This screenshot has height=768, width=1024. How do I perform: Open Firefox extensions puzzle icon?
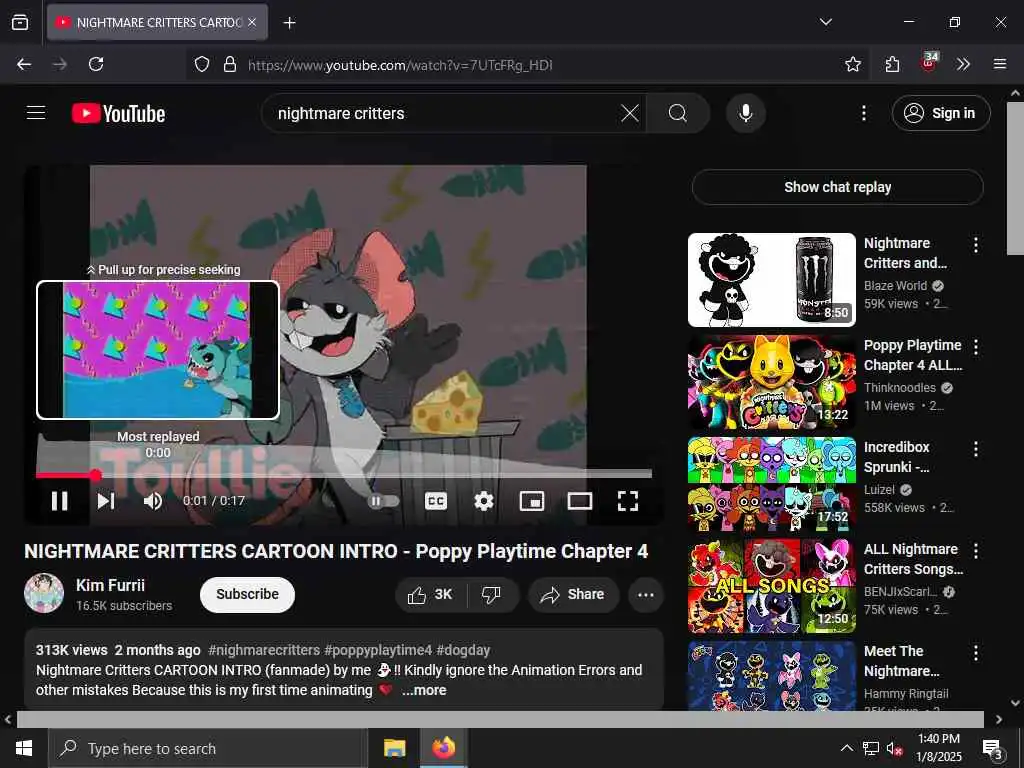tap(892, 64)
